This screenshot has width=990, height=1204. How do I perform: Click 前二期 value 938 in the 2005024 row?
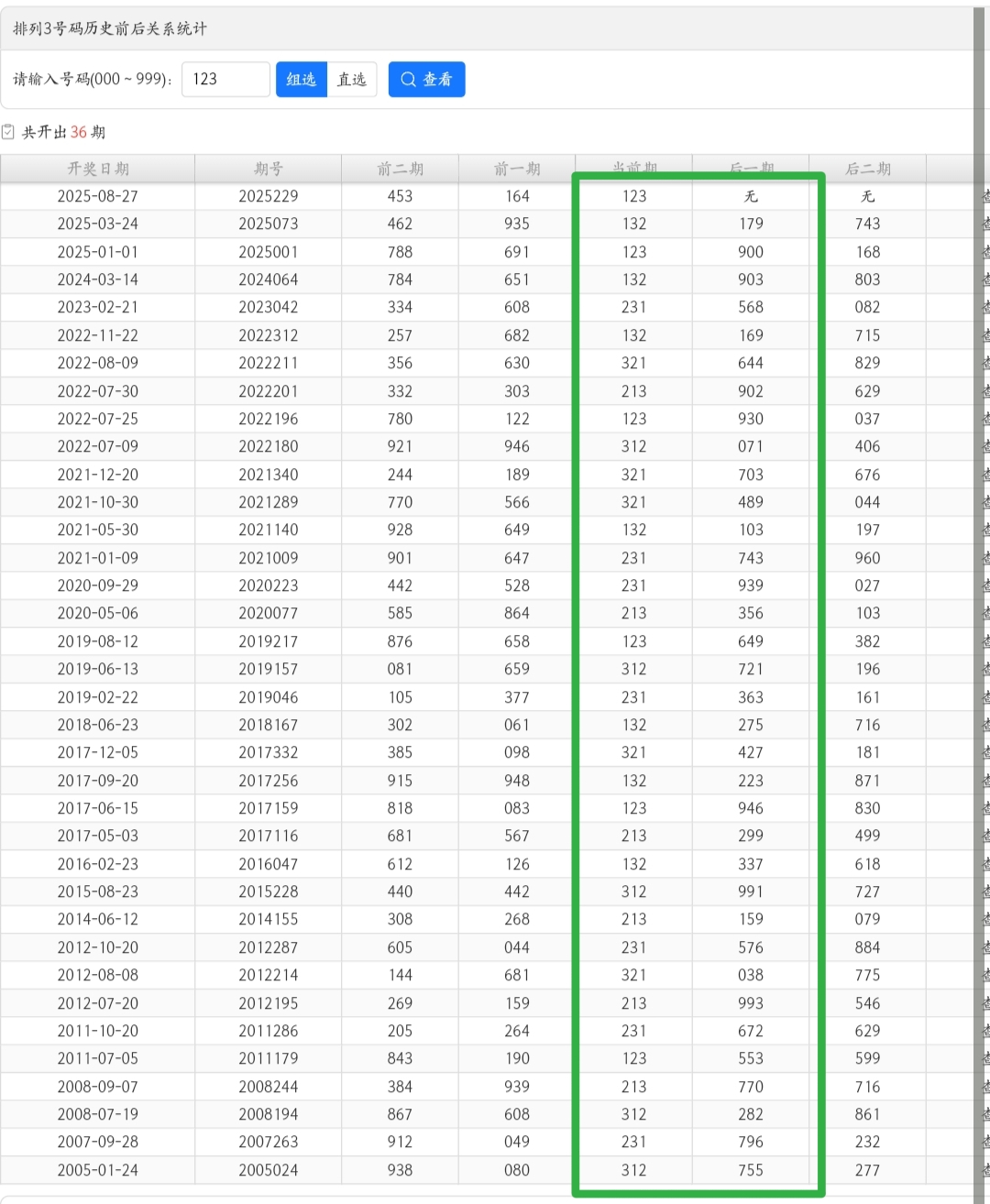pos(400,1170)
